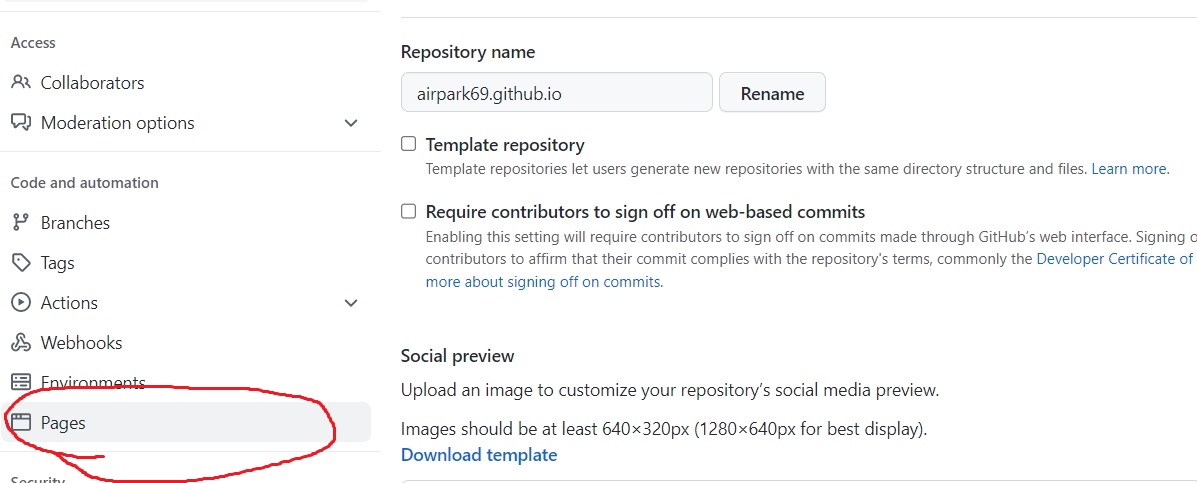This screenshot has width=1197, height=483.
Task: Focus the Repository name text field
Action: tap(556, 93)
